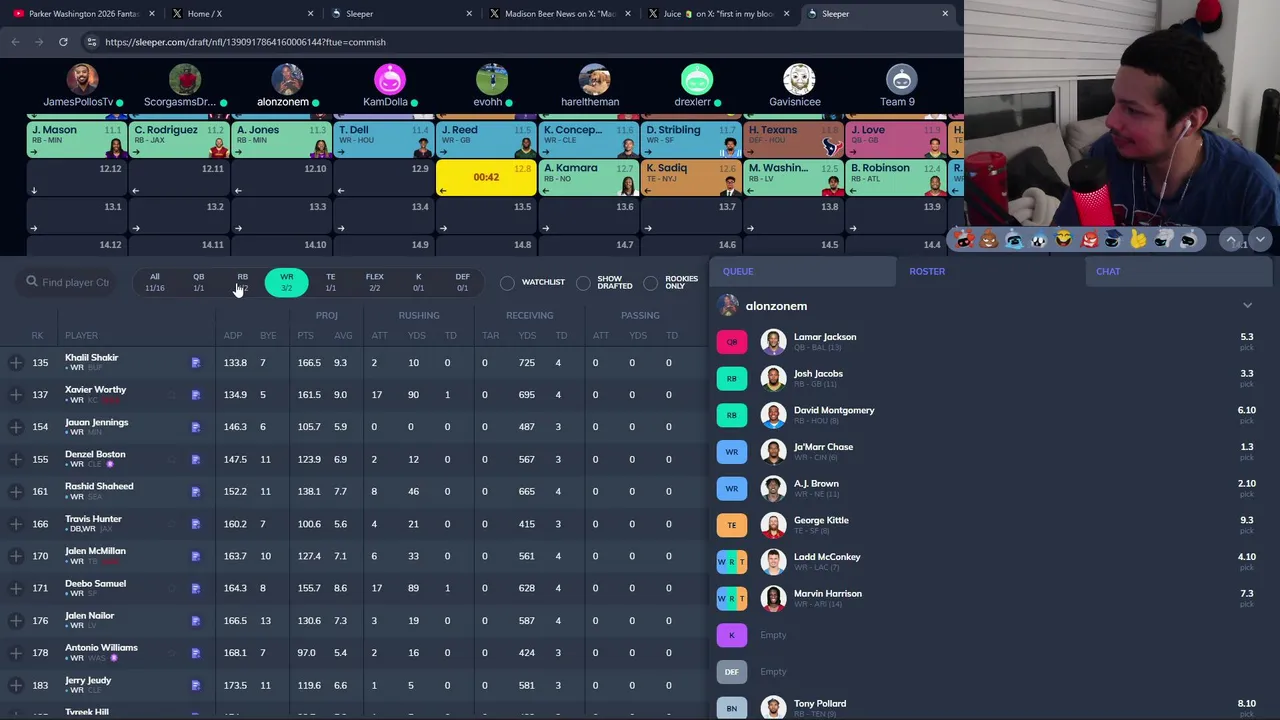Show FLEX eligible players
The image size is (1280, 720).
(374, 283)
